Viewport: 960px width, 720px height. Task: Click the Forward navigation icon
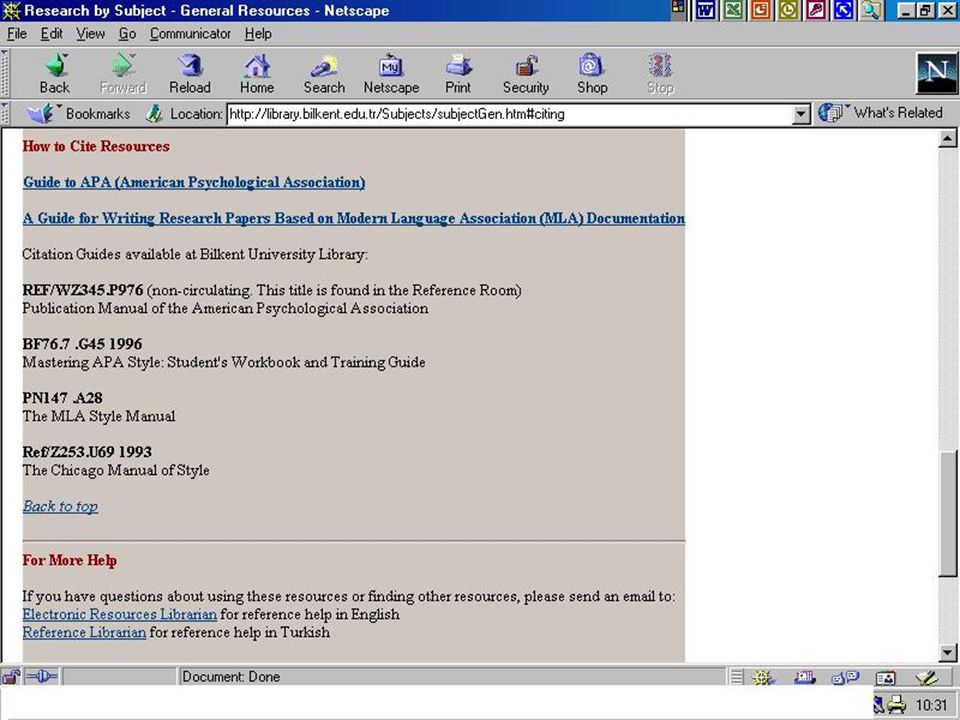pyautogui.click(x=122, y=73)
